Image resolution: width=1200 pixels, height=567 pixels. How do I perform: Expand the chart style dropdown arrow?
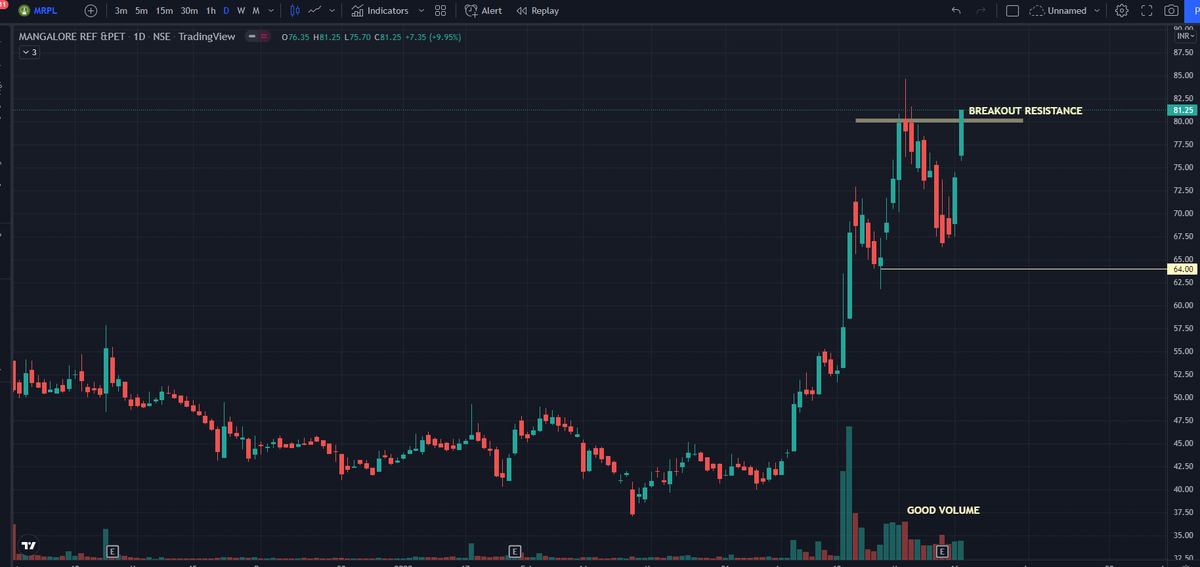click(331, 10)
